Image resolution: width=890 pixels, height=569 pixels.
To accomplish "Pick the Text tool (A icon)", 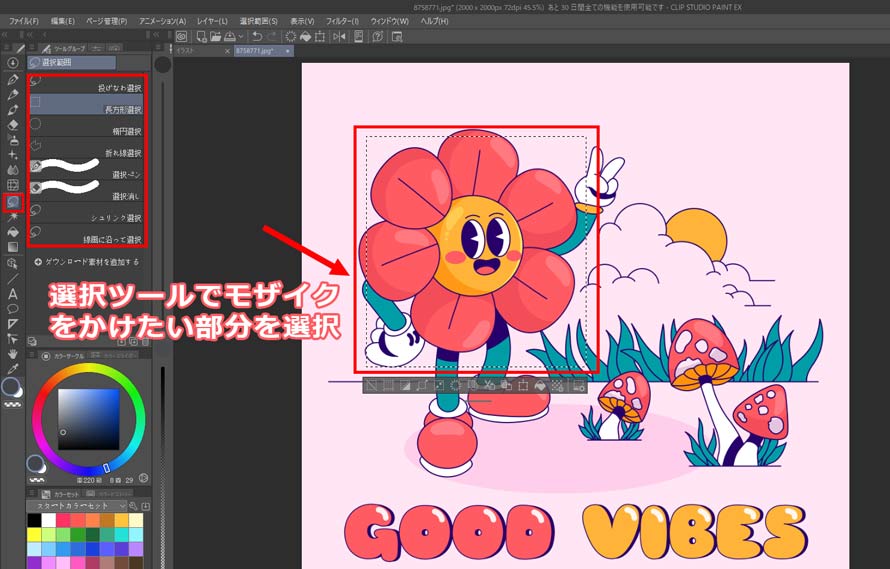I will click(12, 294).
